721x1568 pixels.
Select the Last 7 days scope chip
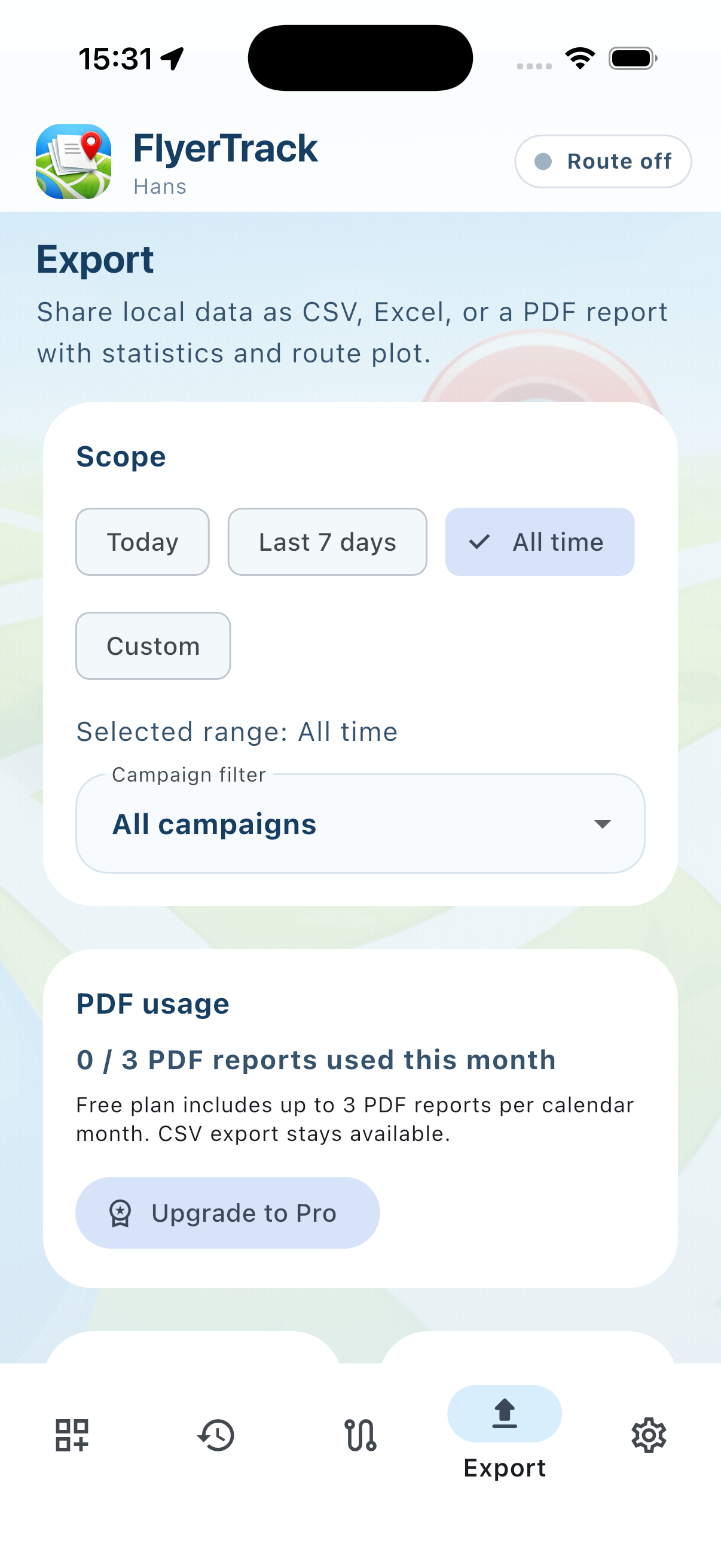328,542
